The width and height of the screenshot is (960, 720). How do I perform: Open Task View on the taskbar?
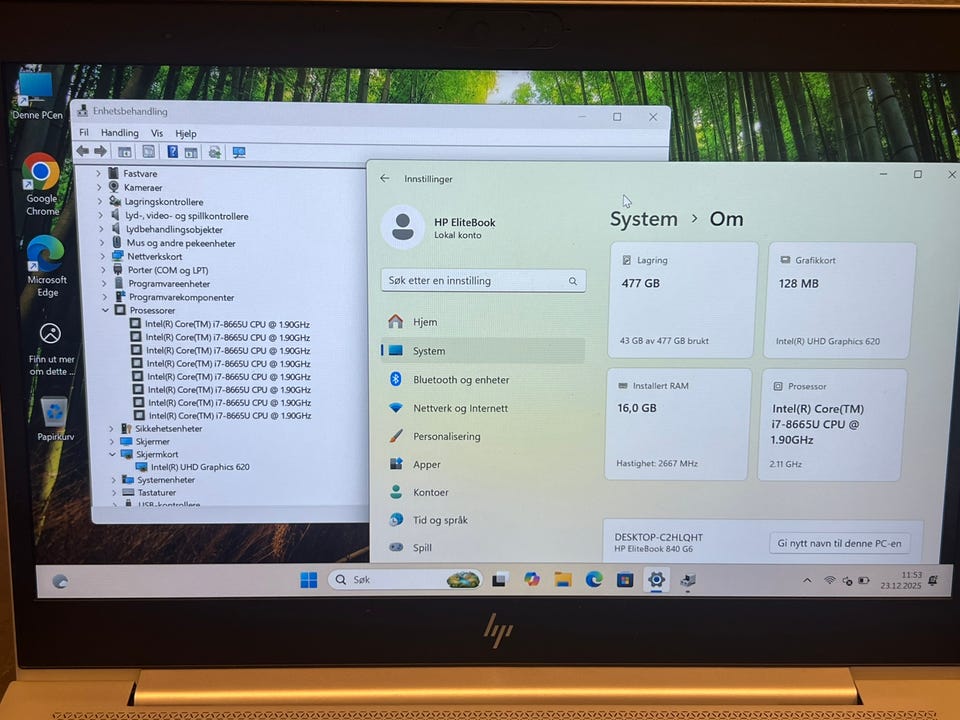coord(500,579)
